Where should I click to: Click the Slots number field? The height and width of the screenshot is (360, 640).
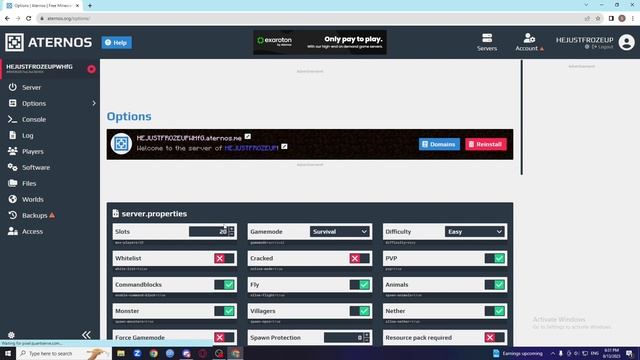click(208, 231)
